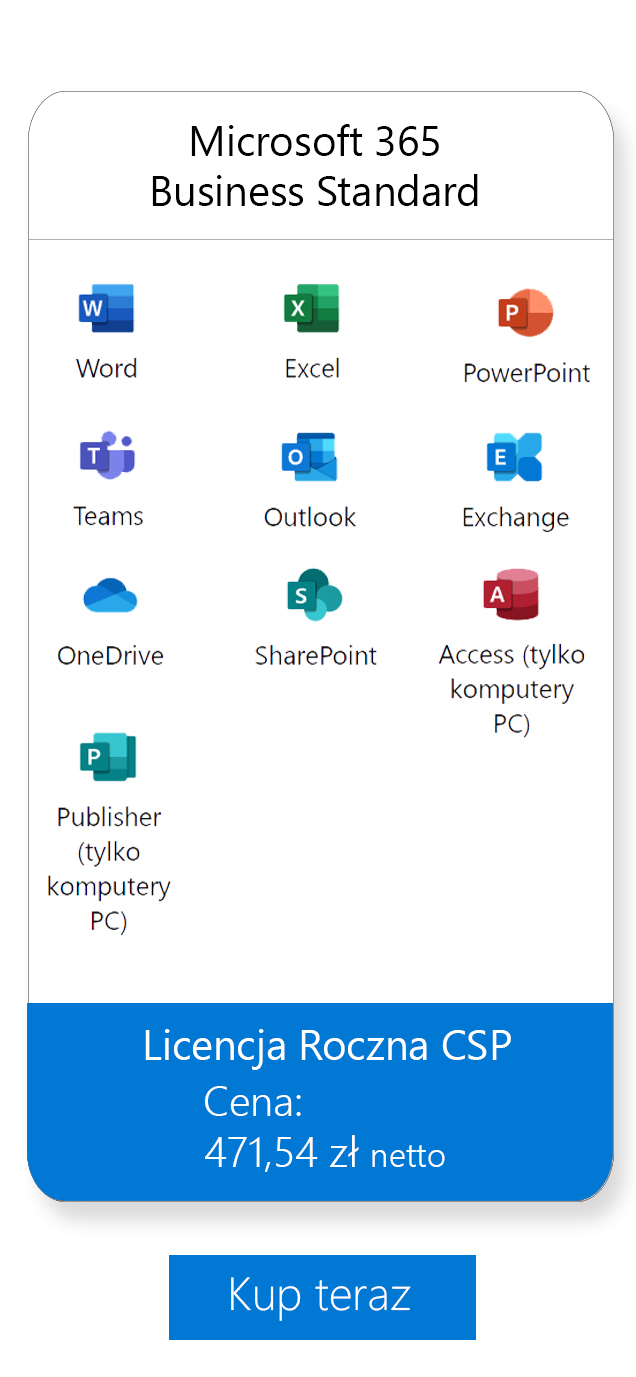The image size is (636, 1377).
Task: Click the purple Teams icon
Action: (107, 457)
